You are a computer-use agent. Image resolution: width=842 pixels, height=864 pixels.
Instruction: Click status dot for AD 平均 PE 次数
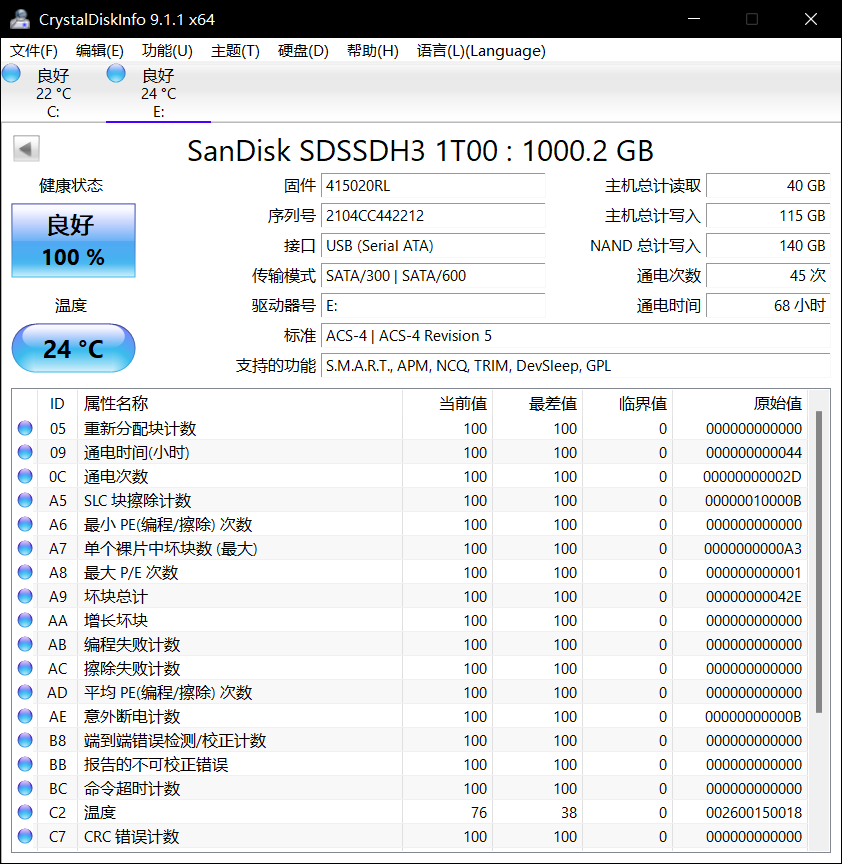point(25,692)
